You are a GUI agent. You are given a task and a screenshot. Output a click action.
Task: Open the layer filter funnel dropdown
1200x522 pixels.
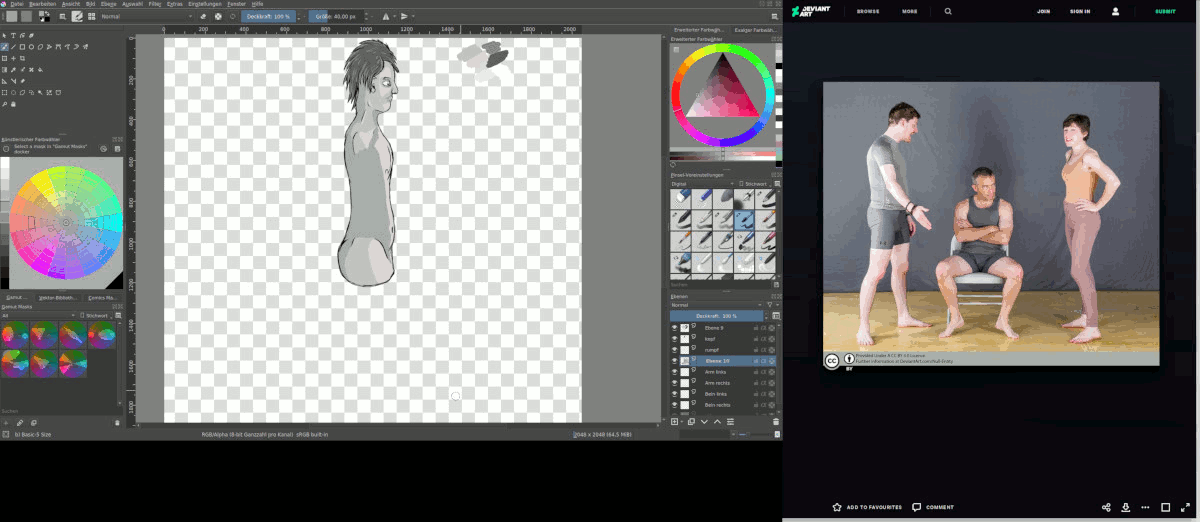point(773,305)
